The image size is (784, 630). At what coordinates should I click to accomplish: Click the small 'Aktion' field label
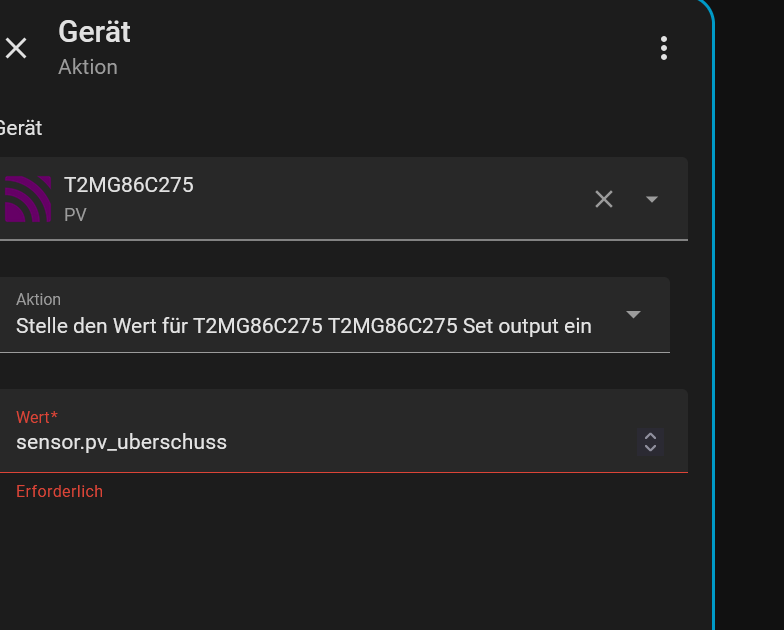click(38, 299)
